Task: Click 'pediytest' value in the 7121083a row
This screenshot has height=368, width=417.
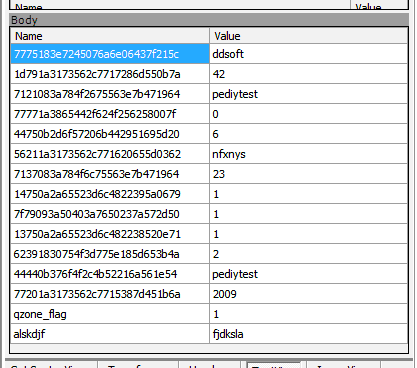Action: click(309, 94)
